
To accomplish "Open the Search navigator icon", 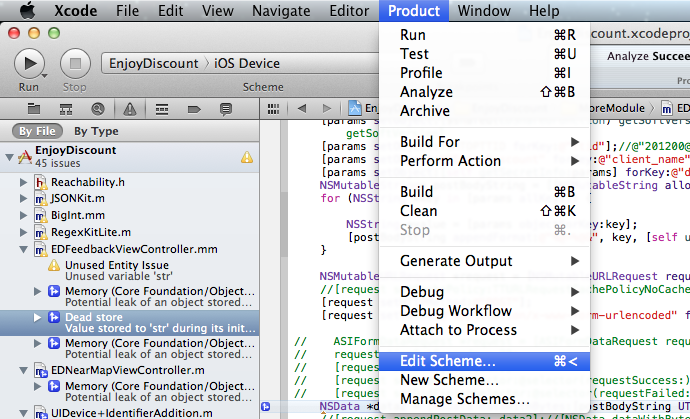I will pyautogui.click(x=98, y=108).
